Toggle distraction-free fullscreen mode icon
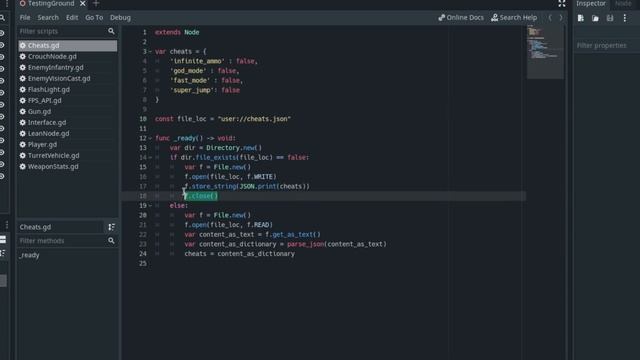Screen dimensions: 640x360 tap(562, 4)
